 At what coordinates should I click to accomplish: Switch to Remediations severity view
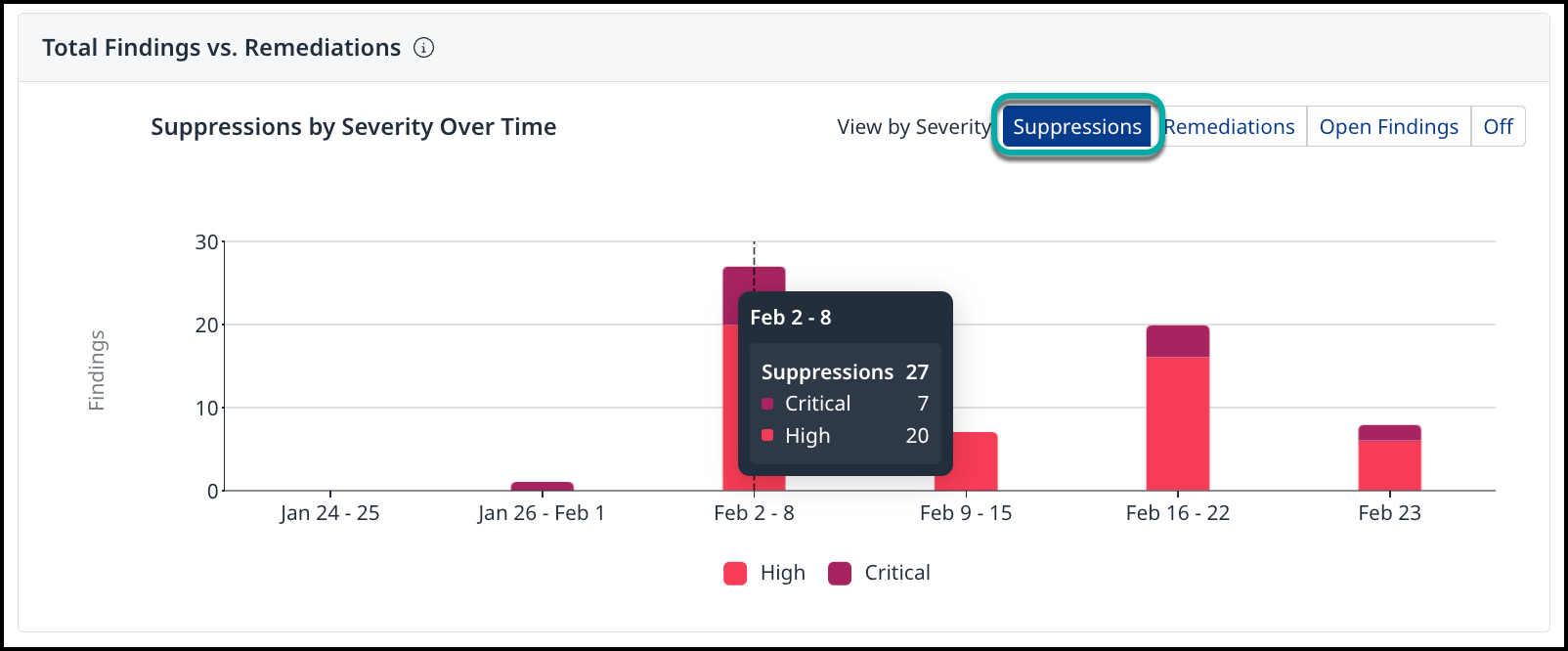1229,127
